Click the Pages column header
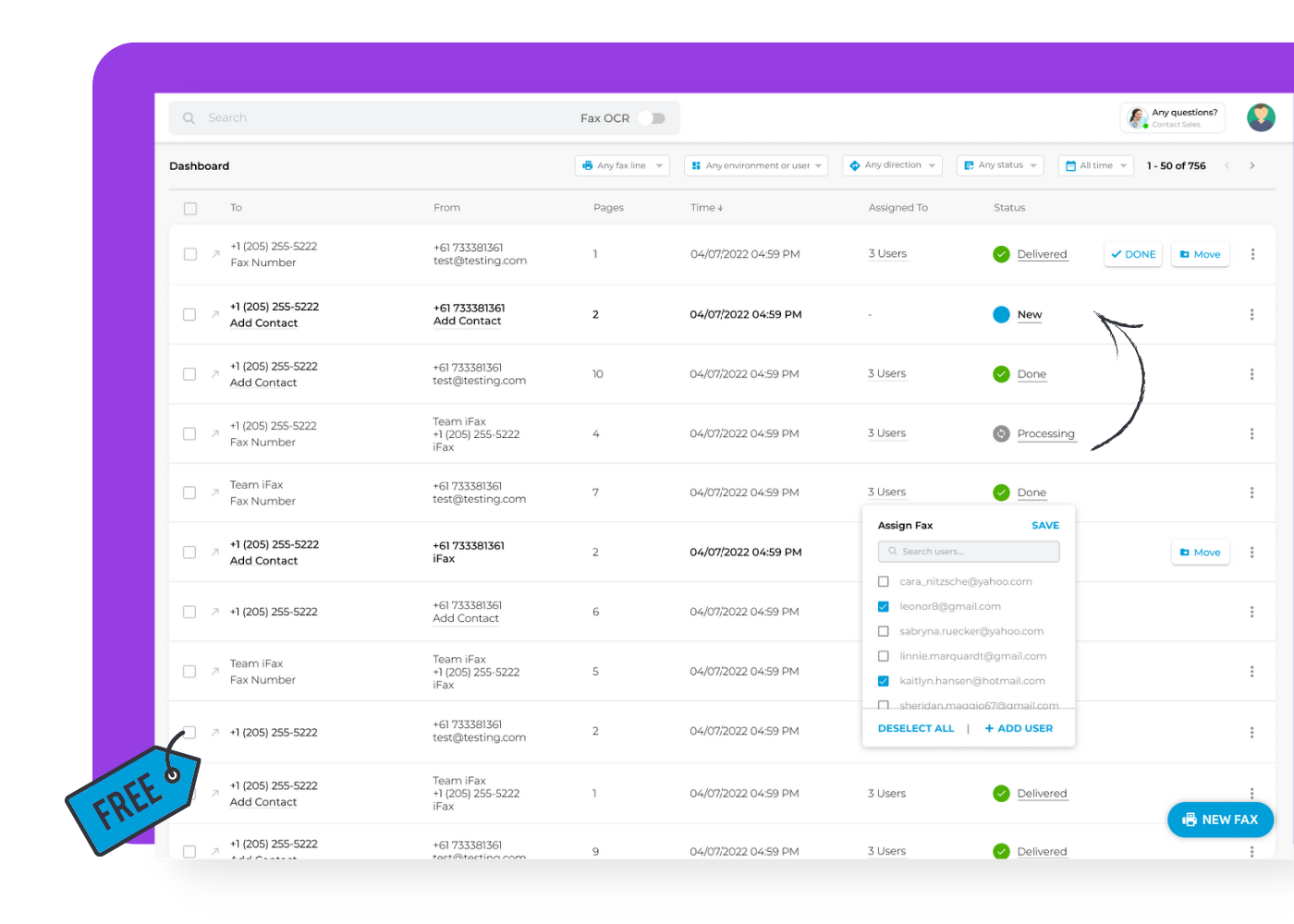Image resolution: width=1294 pixels, height=924 pixels. [x=609, y=208]
